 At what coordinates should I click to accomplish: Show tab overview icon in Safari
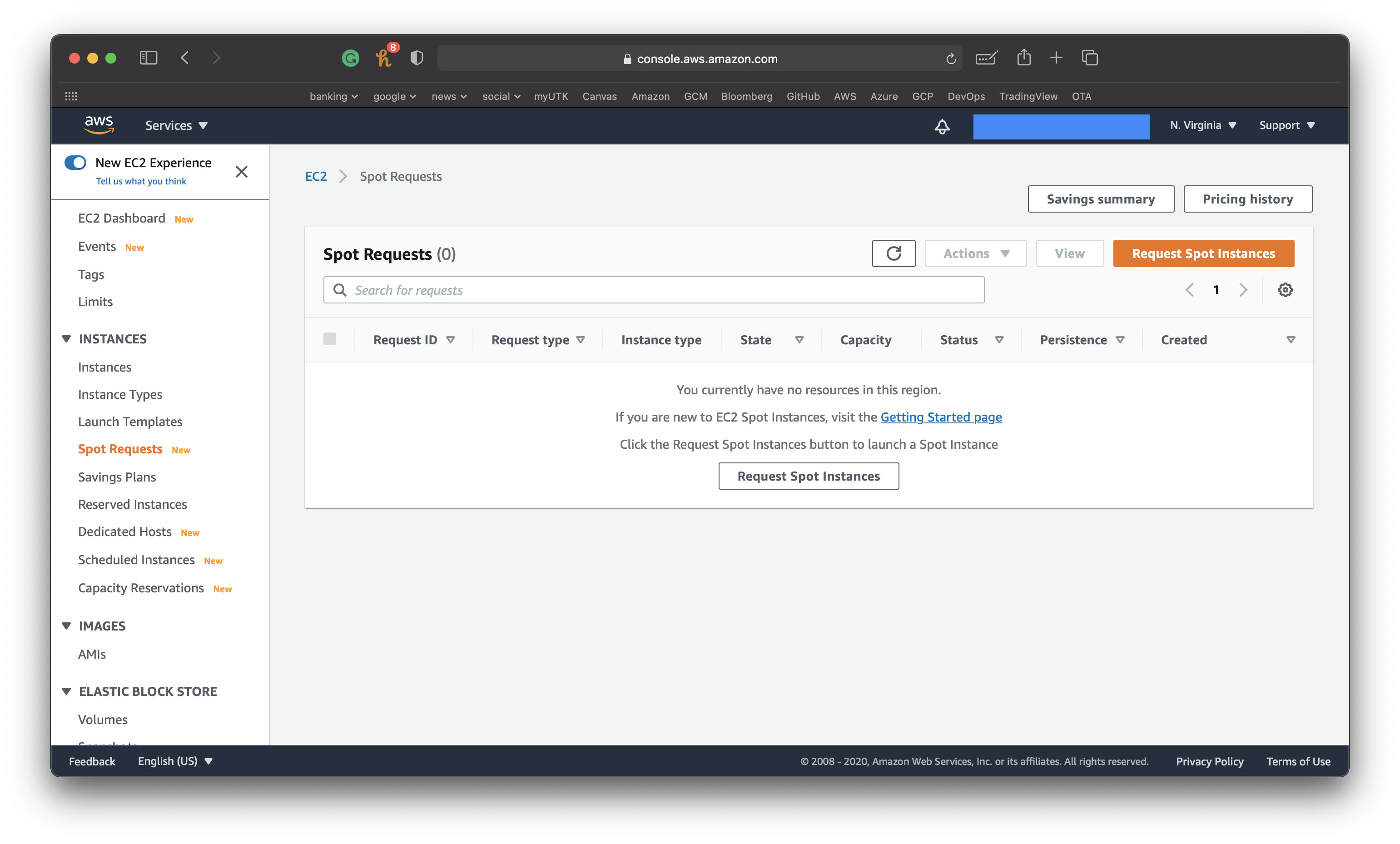[x=1089, y=58]
